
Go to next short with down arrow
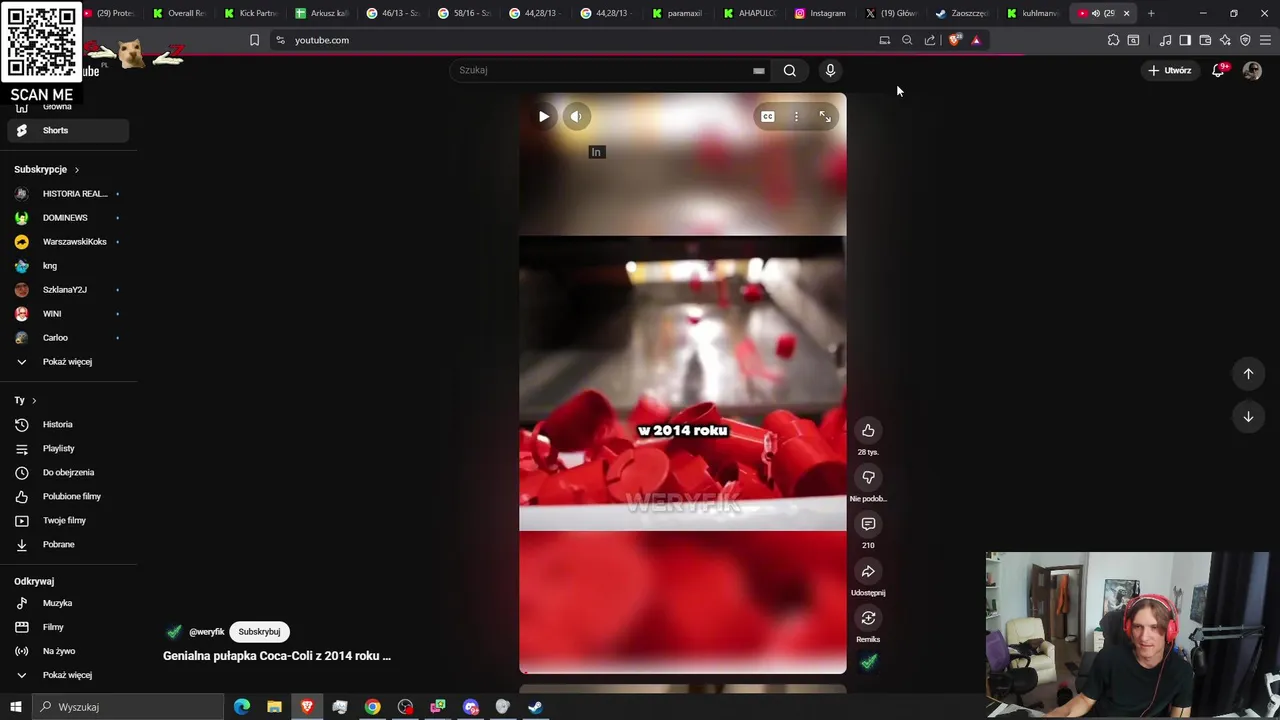1248,416
